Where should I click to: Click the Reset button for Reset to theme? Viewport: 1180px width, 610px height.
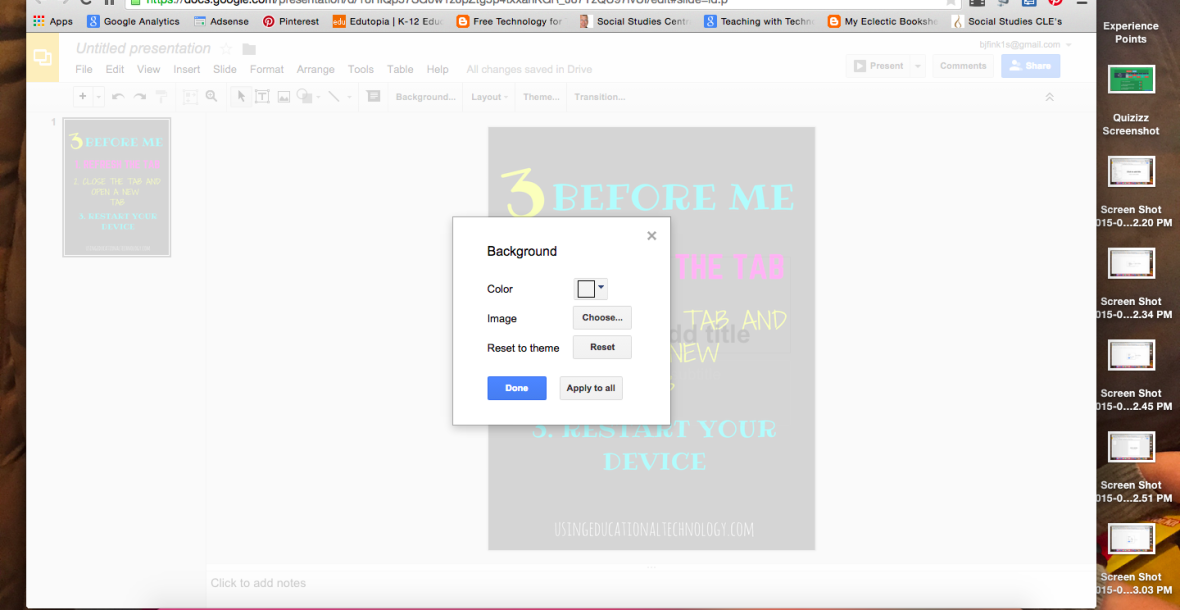(x=602, y=347)
